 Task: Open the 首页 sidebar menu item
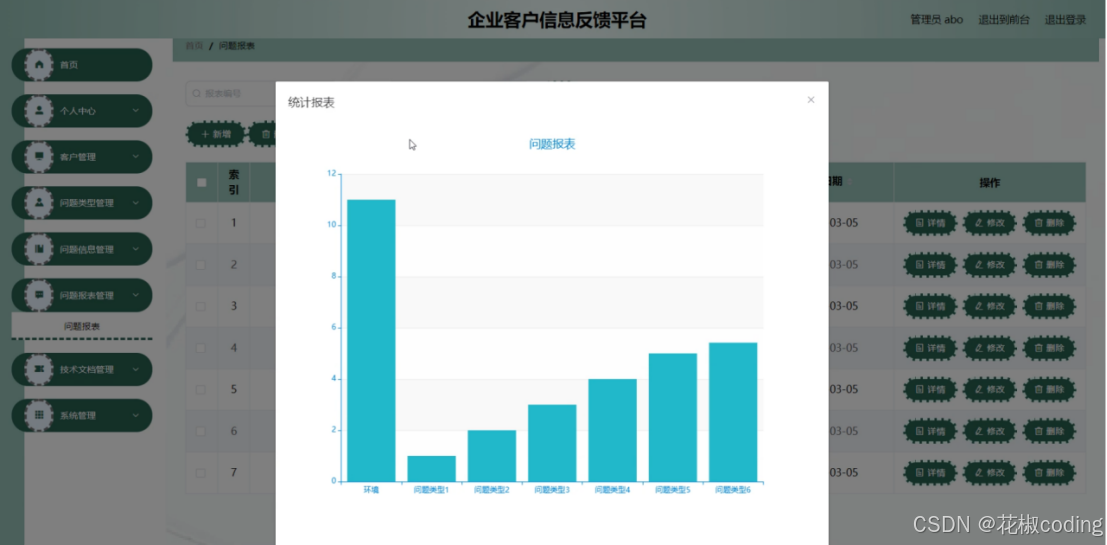coord(82,65)
